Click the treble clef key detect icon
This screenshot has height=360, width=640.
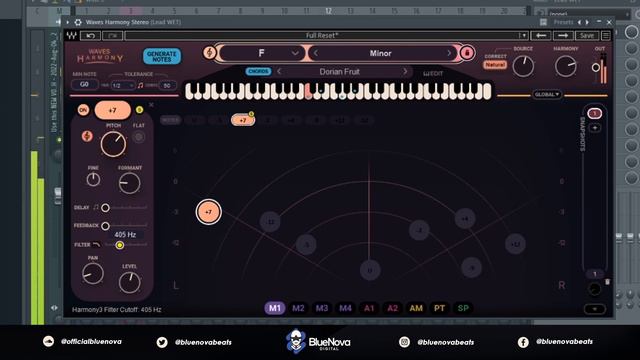pos(209,53)
